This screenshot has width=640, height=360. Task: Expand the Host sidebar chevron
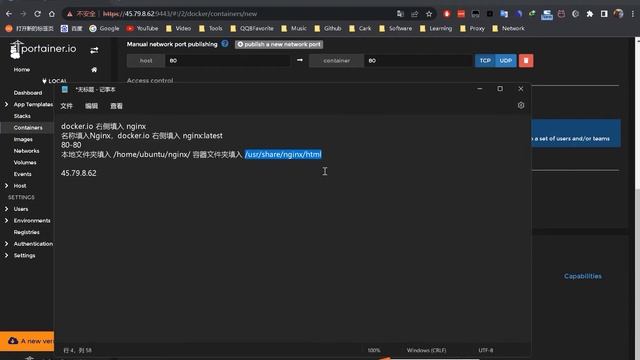6,186
